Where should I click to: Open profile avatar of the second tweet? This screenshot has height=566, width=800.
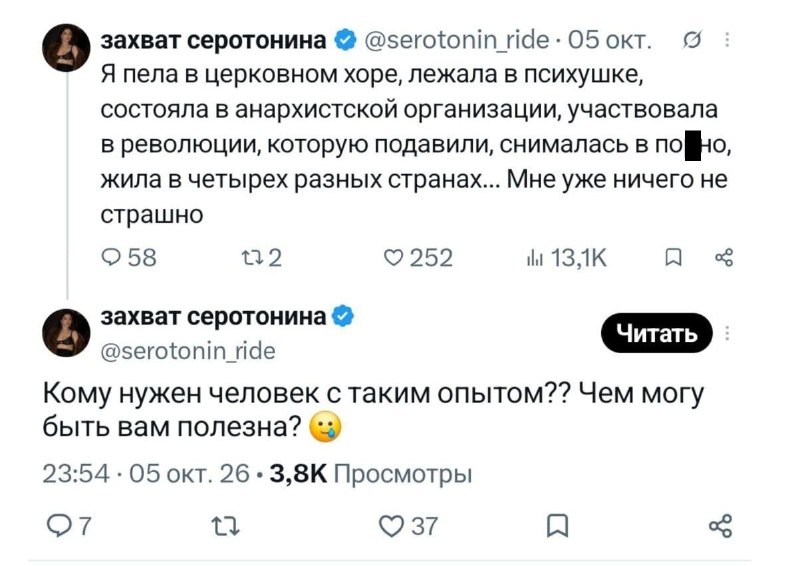(x=66, y=333)
